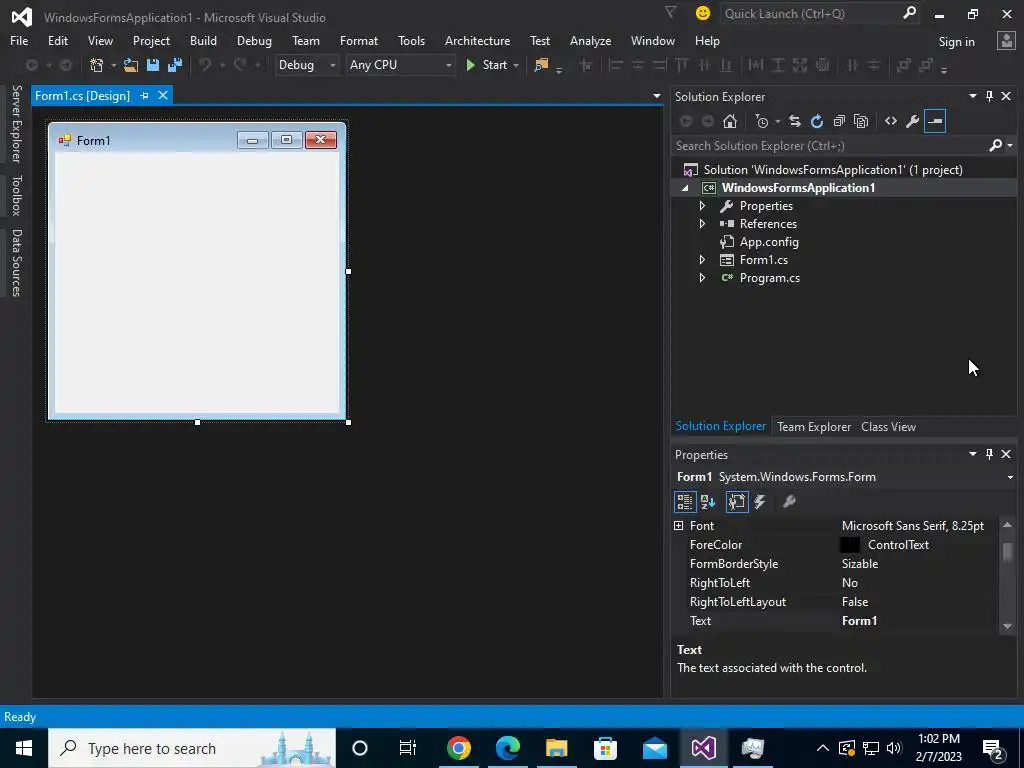Expand the Properties node in Solution Explorer
The width and height of the screenshot is (1024, 768).
[x=702, y=206]
